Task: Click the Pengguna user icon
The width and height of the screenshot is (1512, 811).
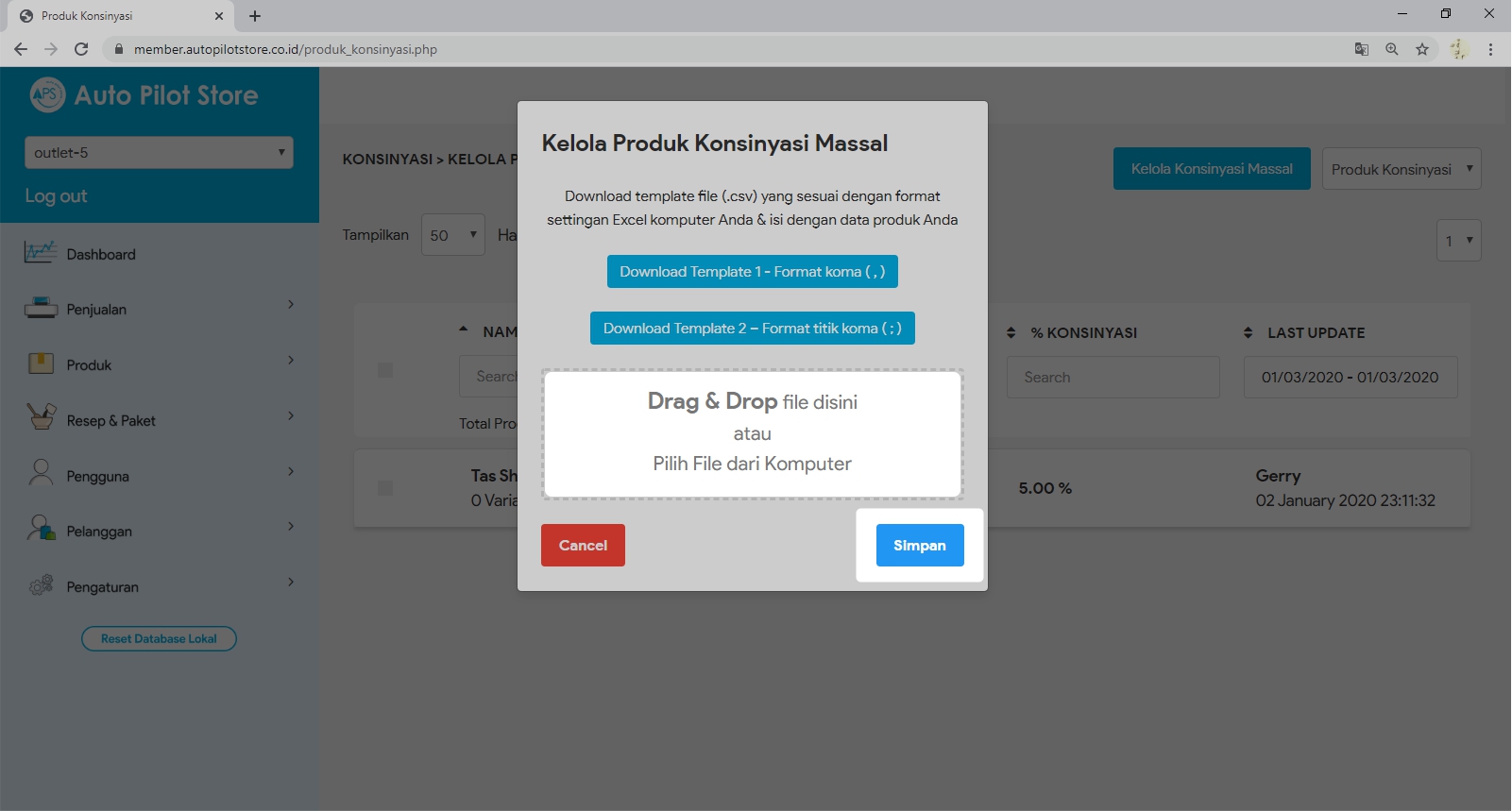Action: coord(41,474)
